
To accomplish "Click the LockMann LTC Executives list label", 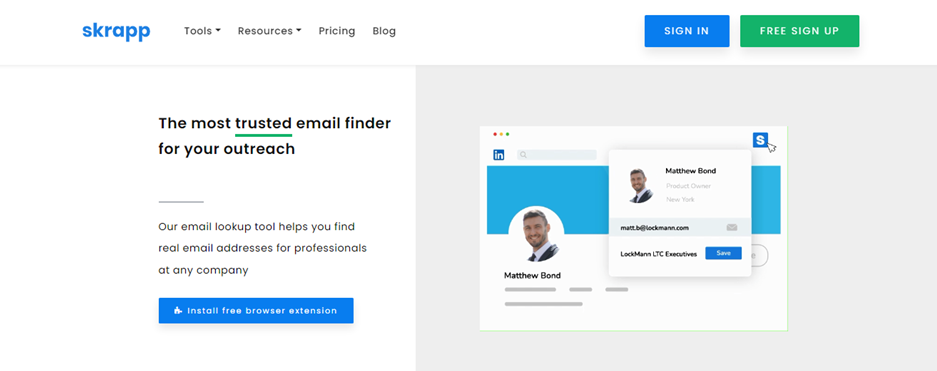I will click(659, 254).
